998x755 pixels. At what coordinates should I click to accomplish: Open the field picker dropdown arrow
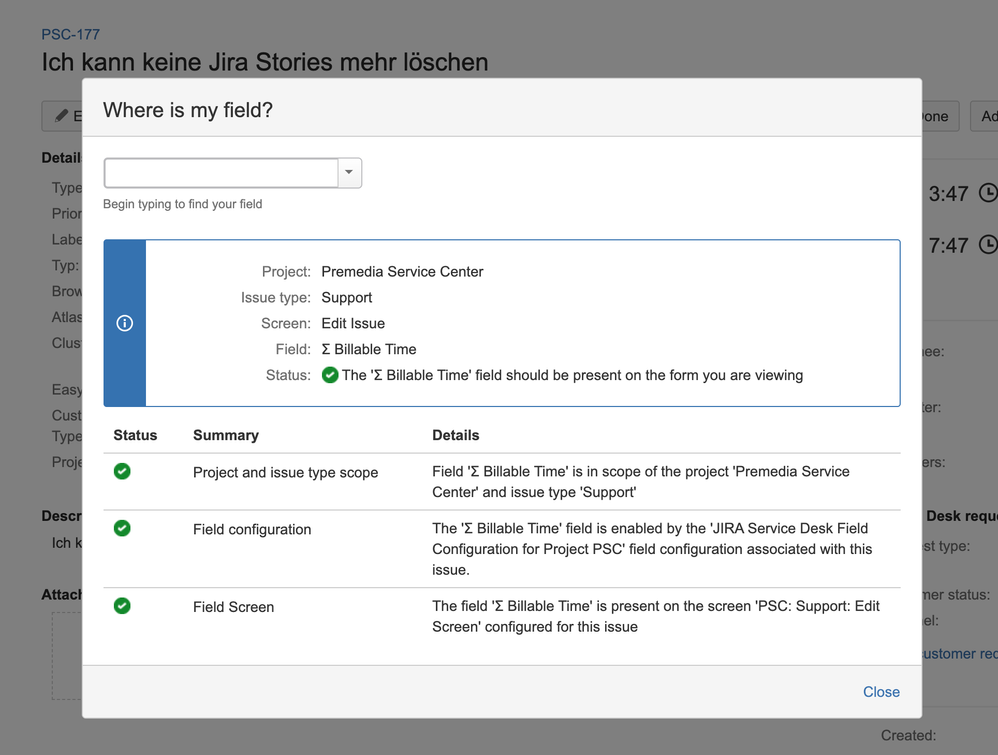pyautogui.click(x=349, y=173)
